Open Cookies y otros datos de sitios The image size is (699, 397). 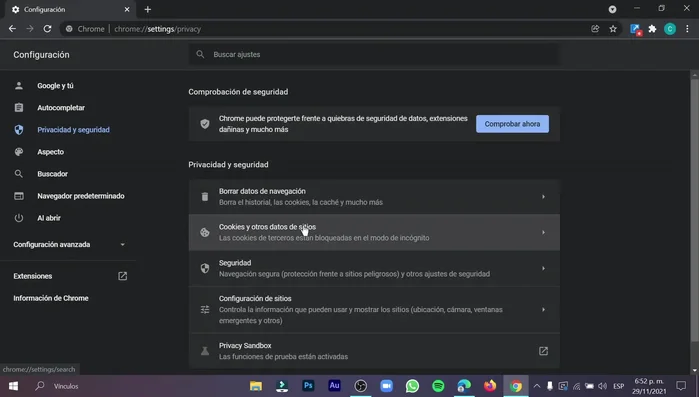pos(374,232)
